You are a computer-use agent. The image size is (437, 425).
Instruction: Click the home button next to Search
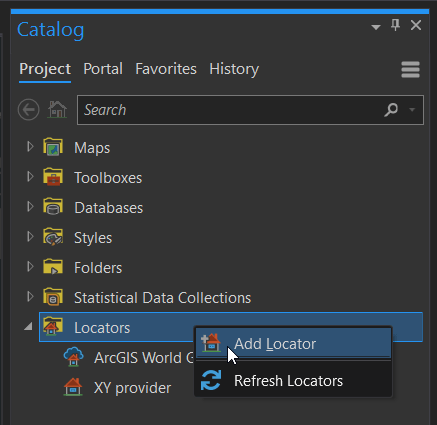point(57,110)
